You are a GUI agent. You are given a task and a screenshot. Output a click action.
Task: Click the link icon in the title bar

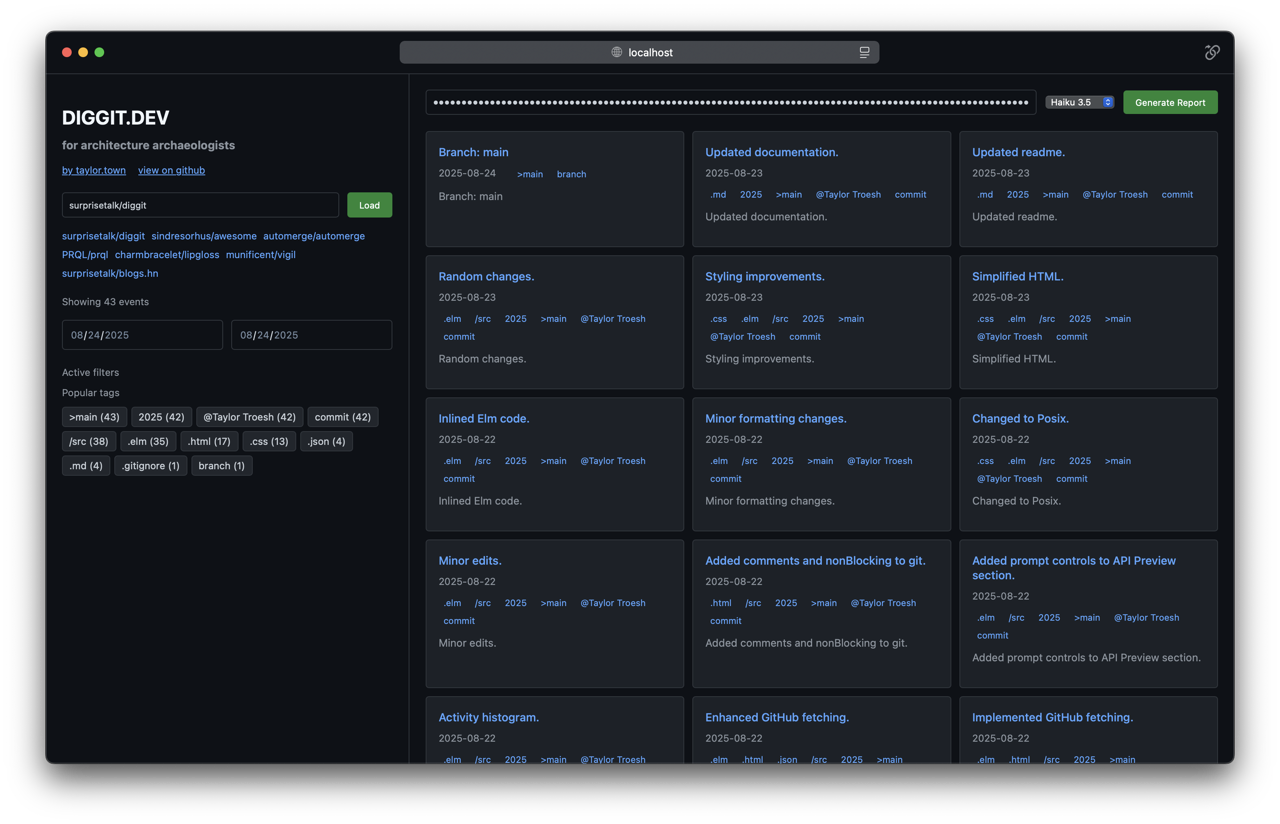1211,52
